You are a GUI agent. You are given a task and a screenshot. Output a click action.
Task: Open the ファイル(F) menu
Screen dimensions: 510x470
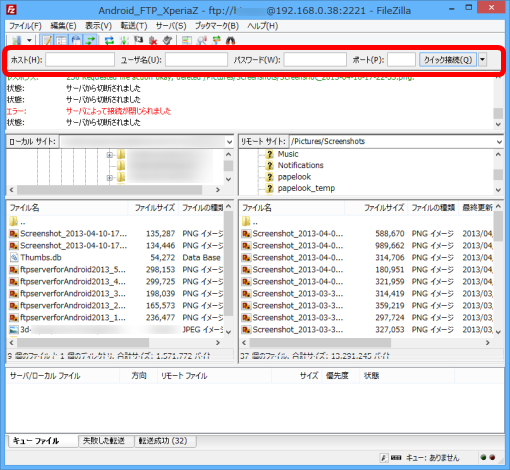tap(25, 26)
